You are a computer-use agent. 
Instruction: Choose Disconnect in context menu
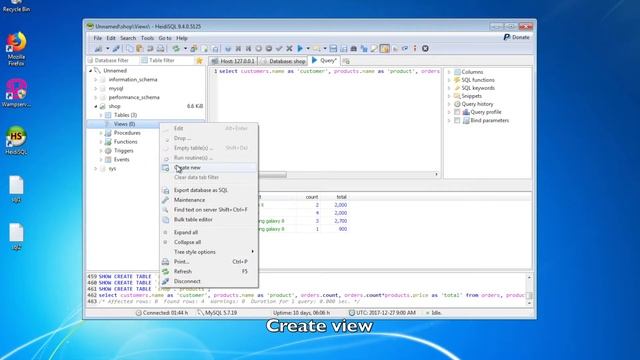coord(209,281)
